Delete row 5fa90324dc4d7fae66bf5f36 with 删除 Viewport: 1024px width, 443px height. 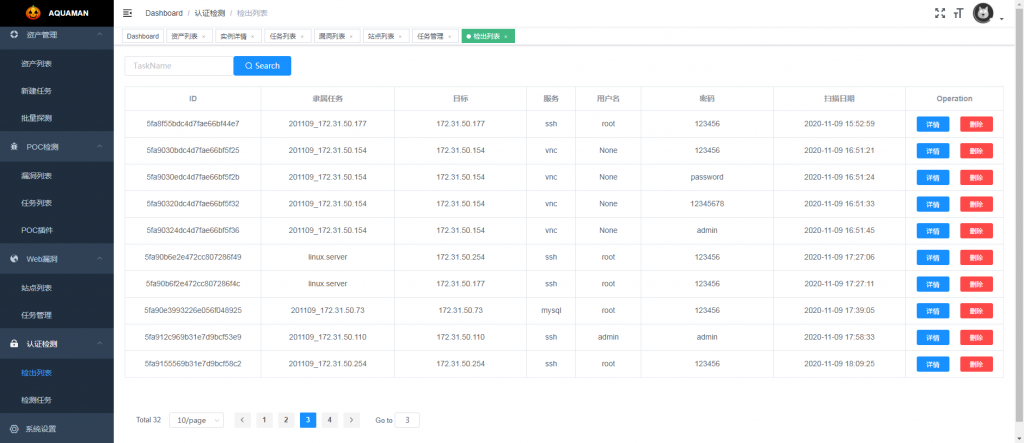[x=976, y=231]
